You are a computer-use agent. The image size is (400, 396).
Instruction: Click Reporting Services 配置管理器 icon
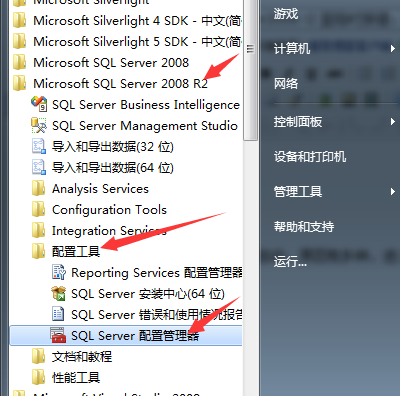tap(59, 272)
